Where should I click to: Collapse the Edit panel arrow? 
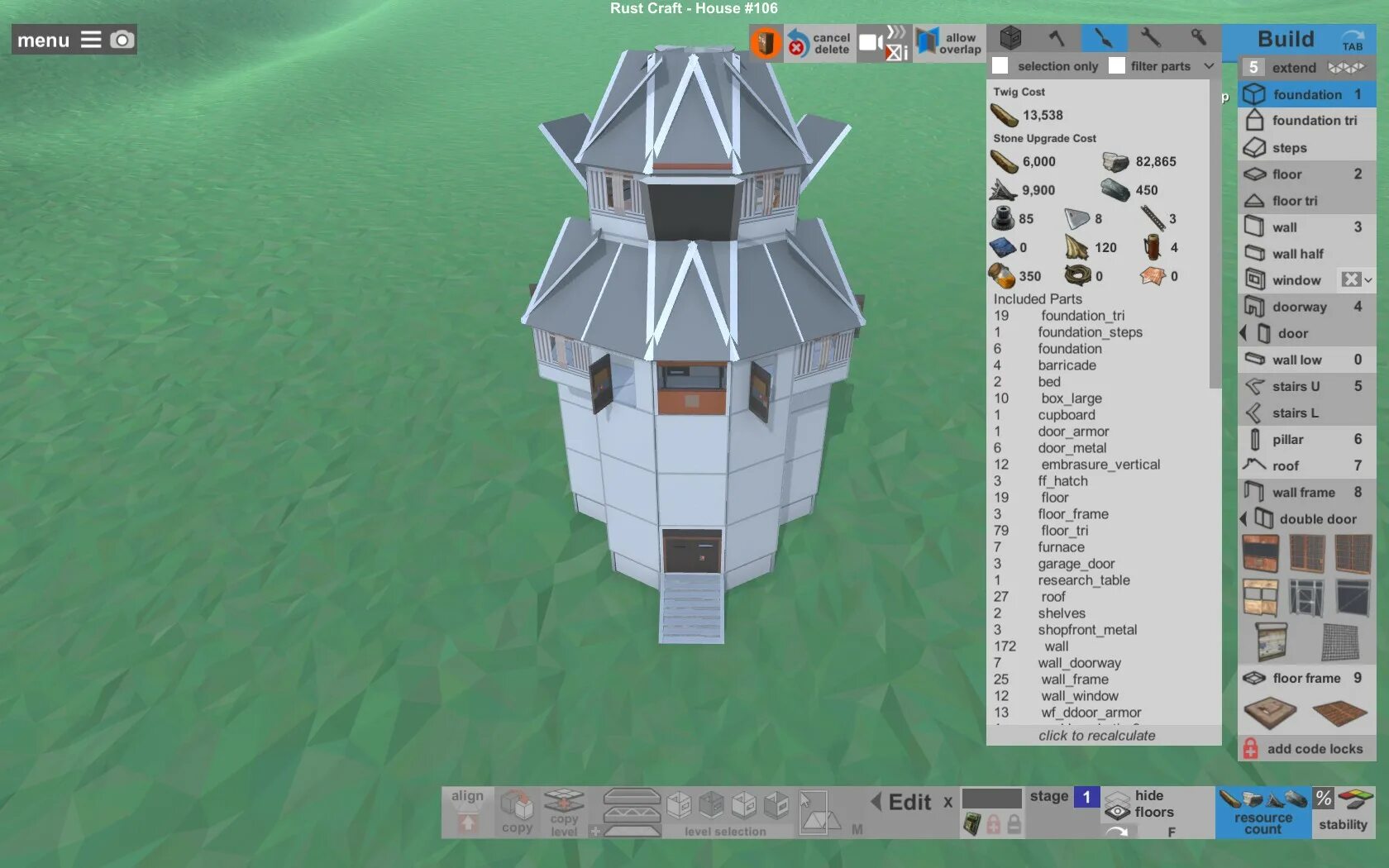(876, 801)
